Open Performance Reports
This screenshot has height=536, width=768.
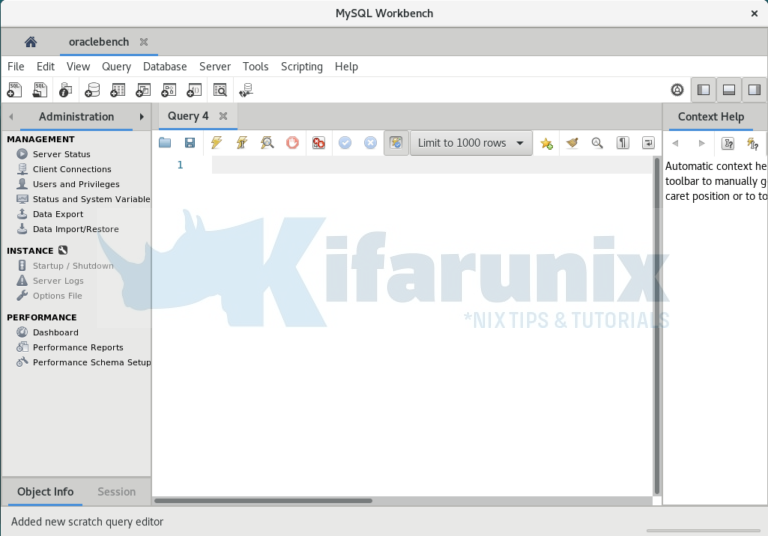(x=78, y=347)
